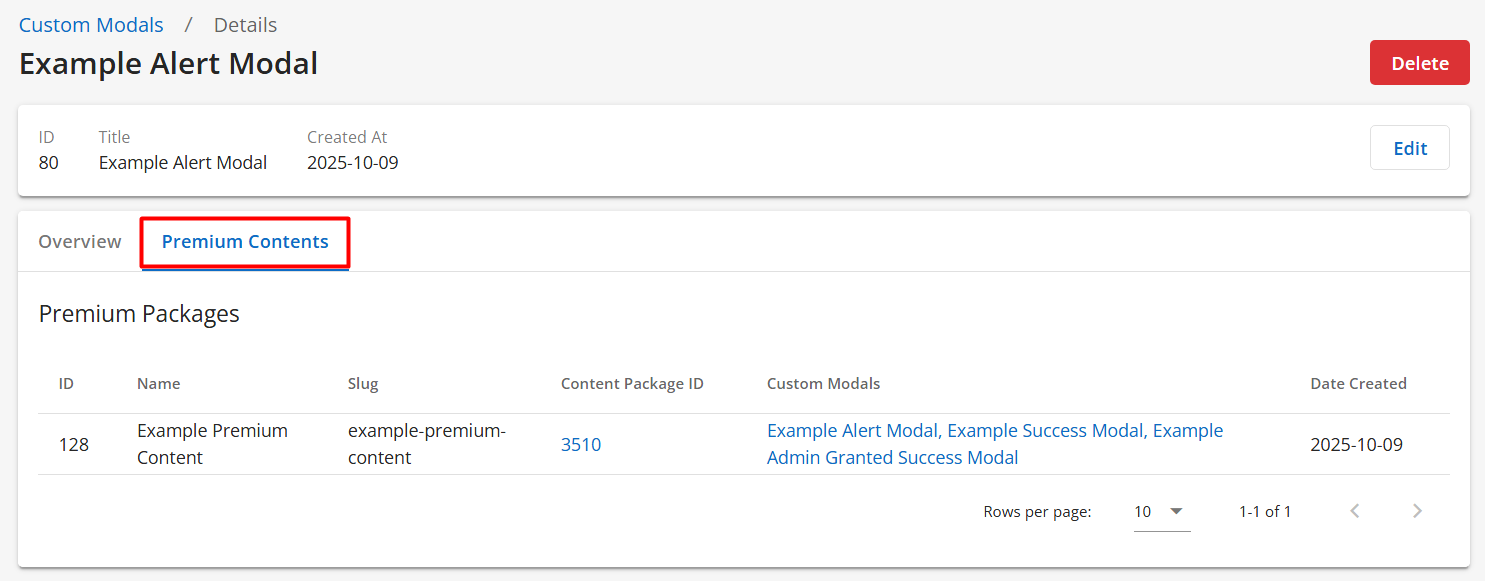Open the Rows per page dropdown
The height and width of the screenshot is (581, 1485).
[x=1160, y=511]
